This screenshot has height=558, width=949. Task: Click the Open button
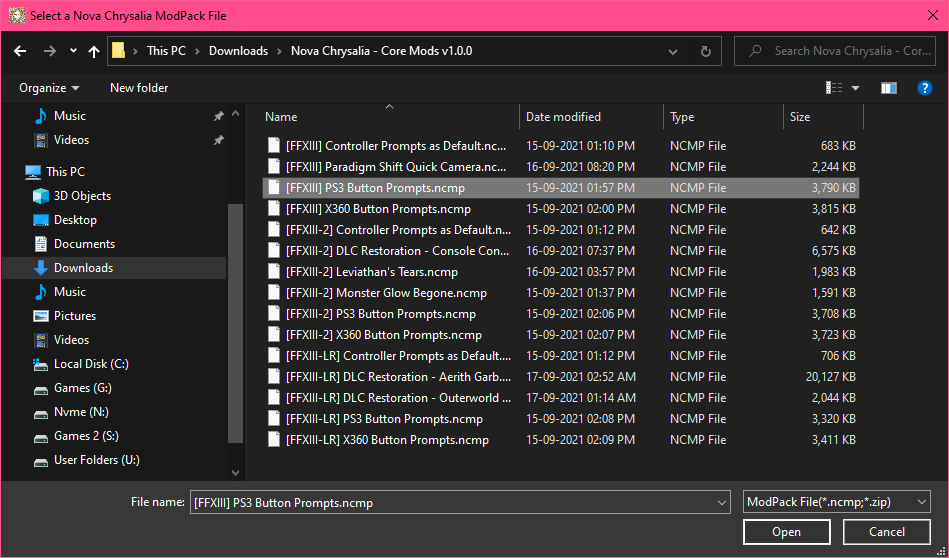point(786,532)
